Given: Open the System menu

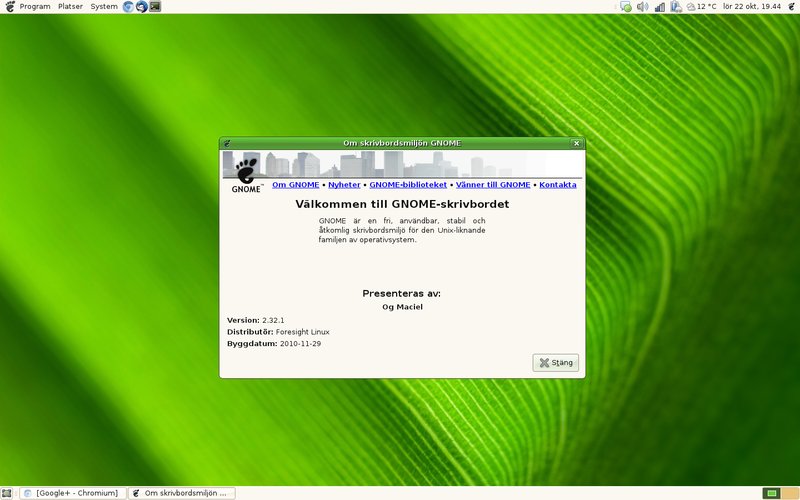Looking at the screenshot, I should click(x=104, y=7).
